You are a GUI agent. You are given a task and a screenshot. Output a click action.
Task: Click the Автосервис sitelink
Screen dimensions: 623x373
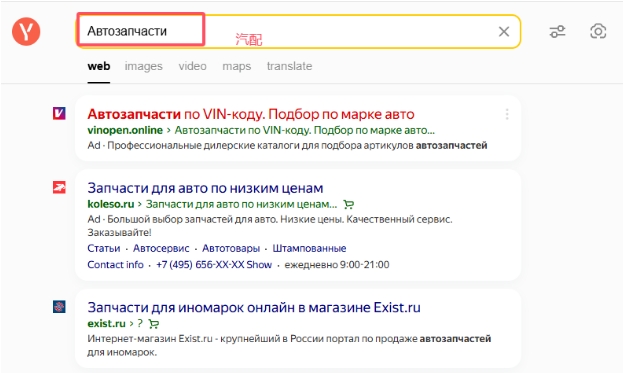pos(161,248)
